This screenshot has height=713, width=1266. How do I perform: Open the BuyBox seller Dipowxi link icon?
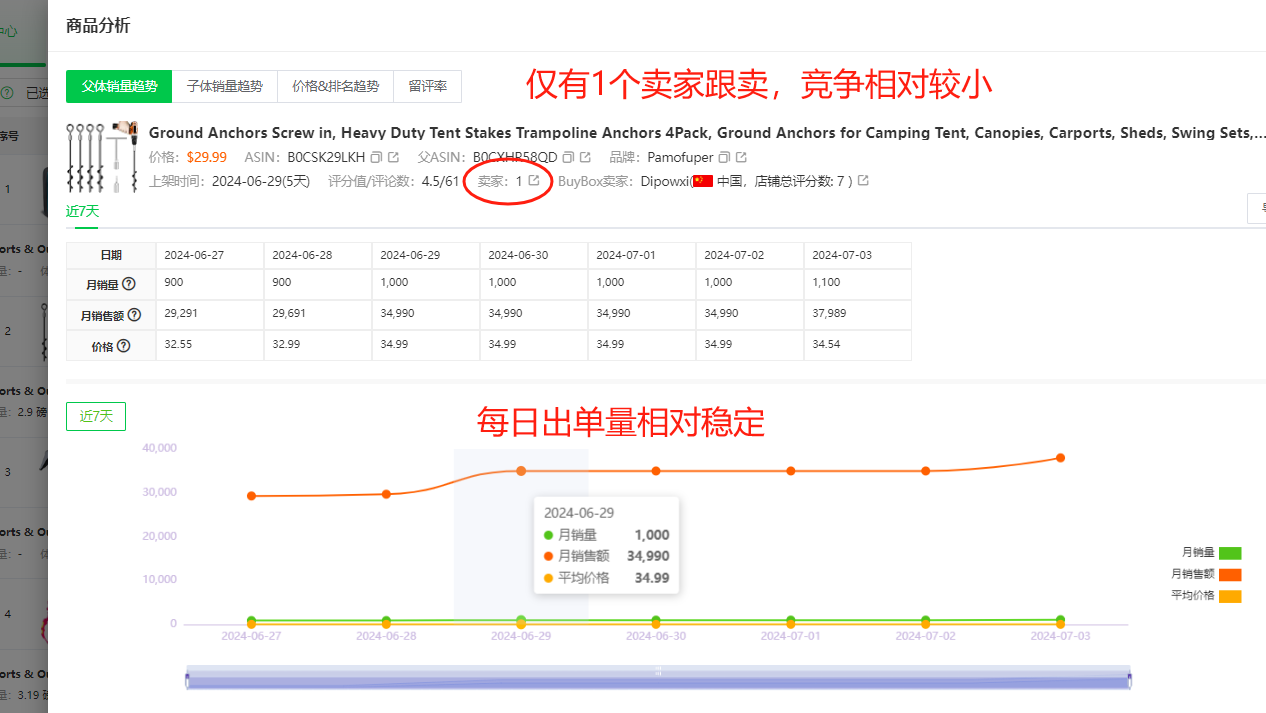864,181
